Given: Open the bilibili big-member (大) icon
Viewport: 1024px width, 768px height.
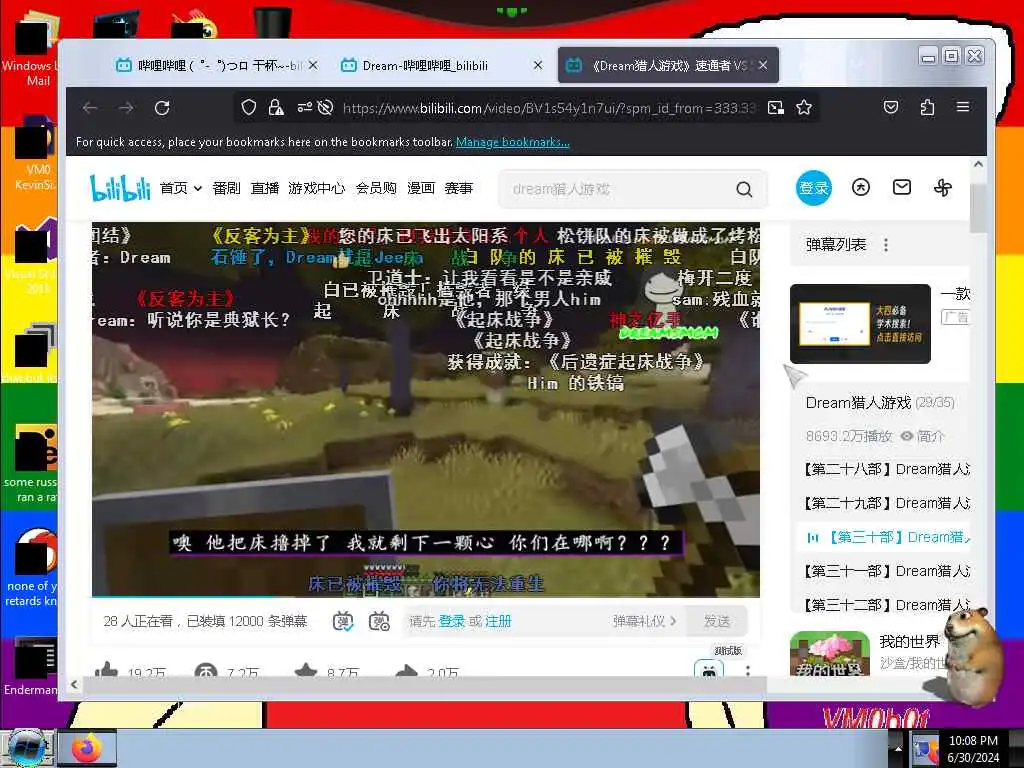Looking at the screenshot, I should pyautogui.click(x=861, y=188).
